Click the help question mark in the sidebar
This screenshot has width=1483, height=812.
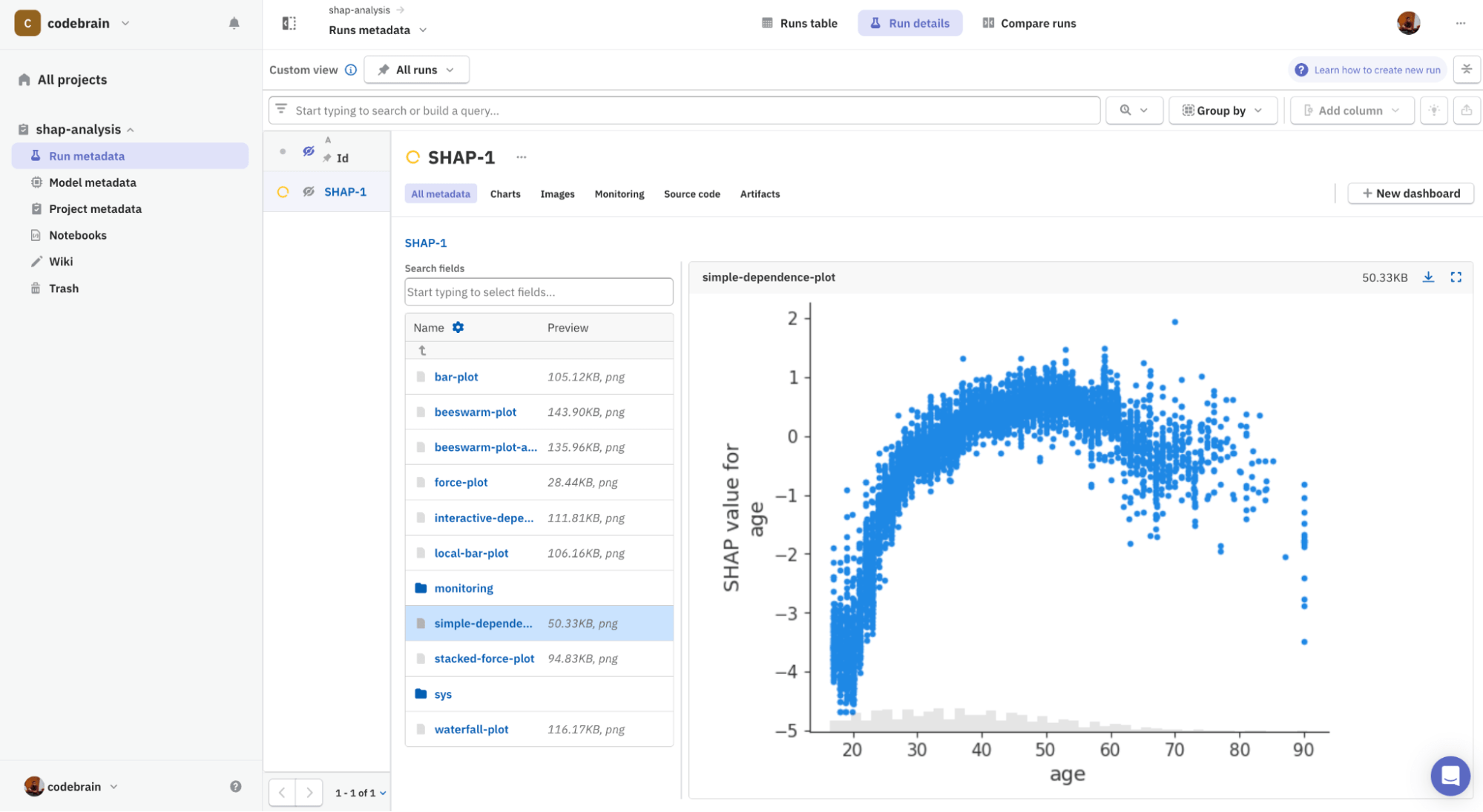pos(235,785)
